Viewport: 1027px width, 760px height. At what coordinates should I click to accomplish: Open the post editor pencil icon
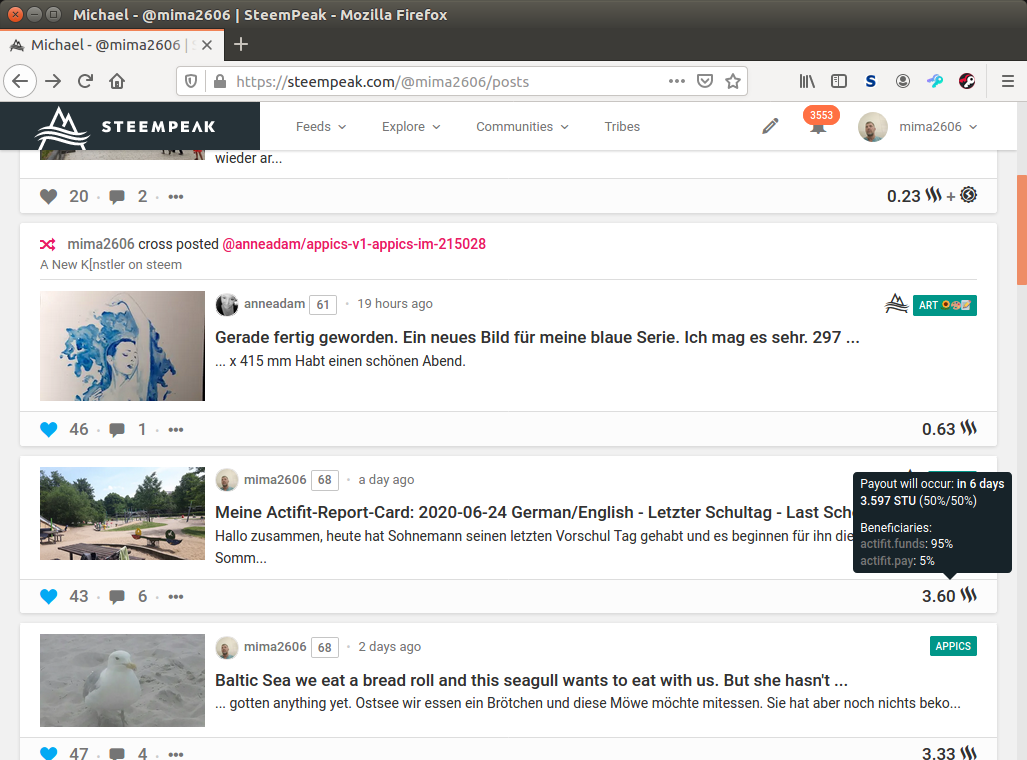click(x=770, y=127)
